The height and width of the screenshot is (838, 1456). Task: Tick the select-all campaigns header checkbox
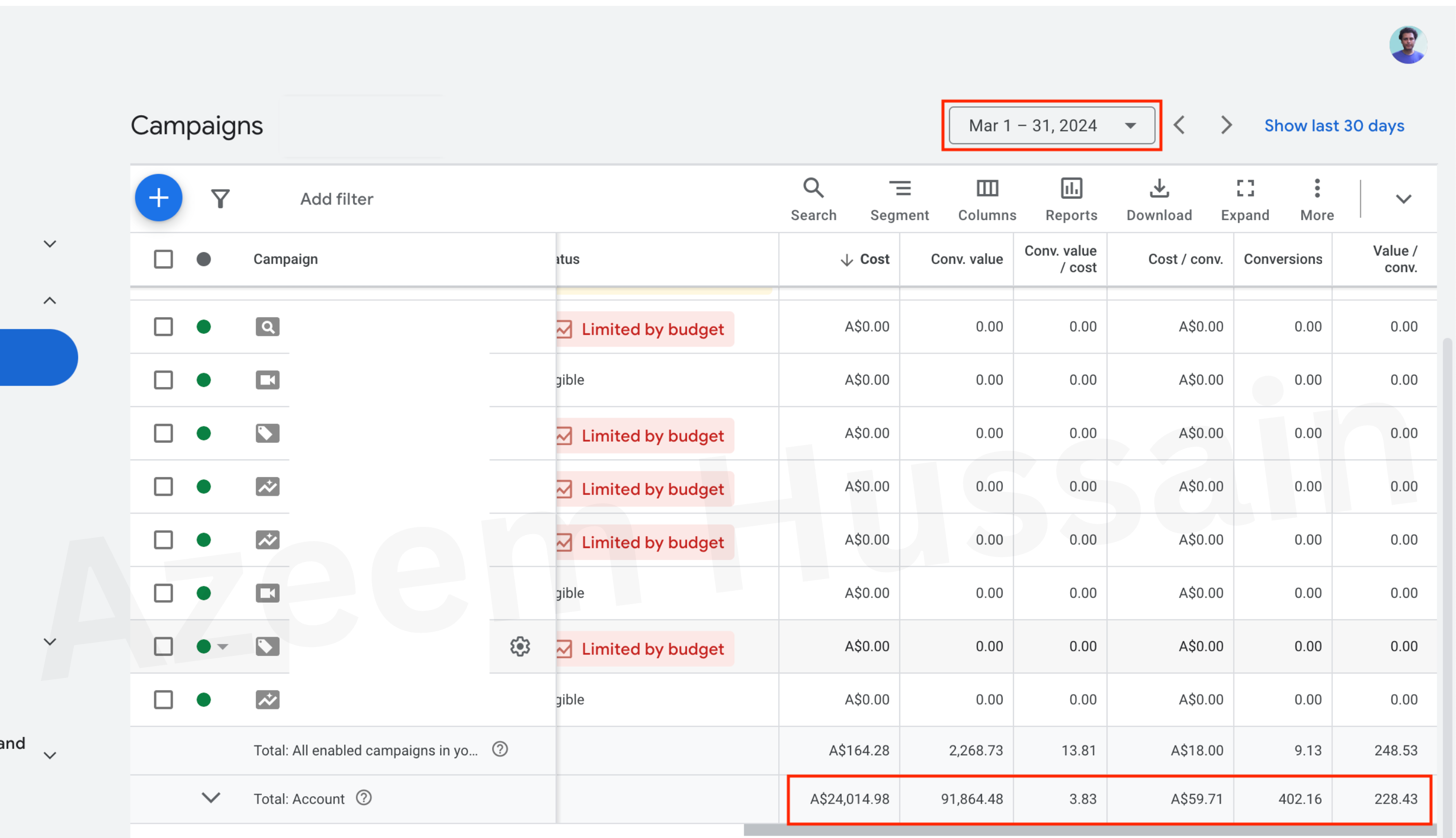click(x=163, y=259)
